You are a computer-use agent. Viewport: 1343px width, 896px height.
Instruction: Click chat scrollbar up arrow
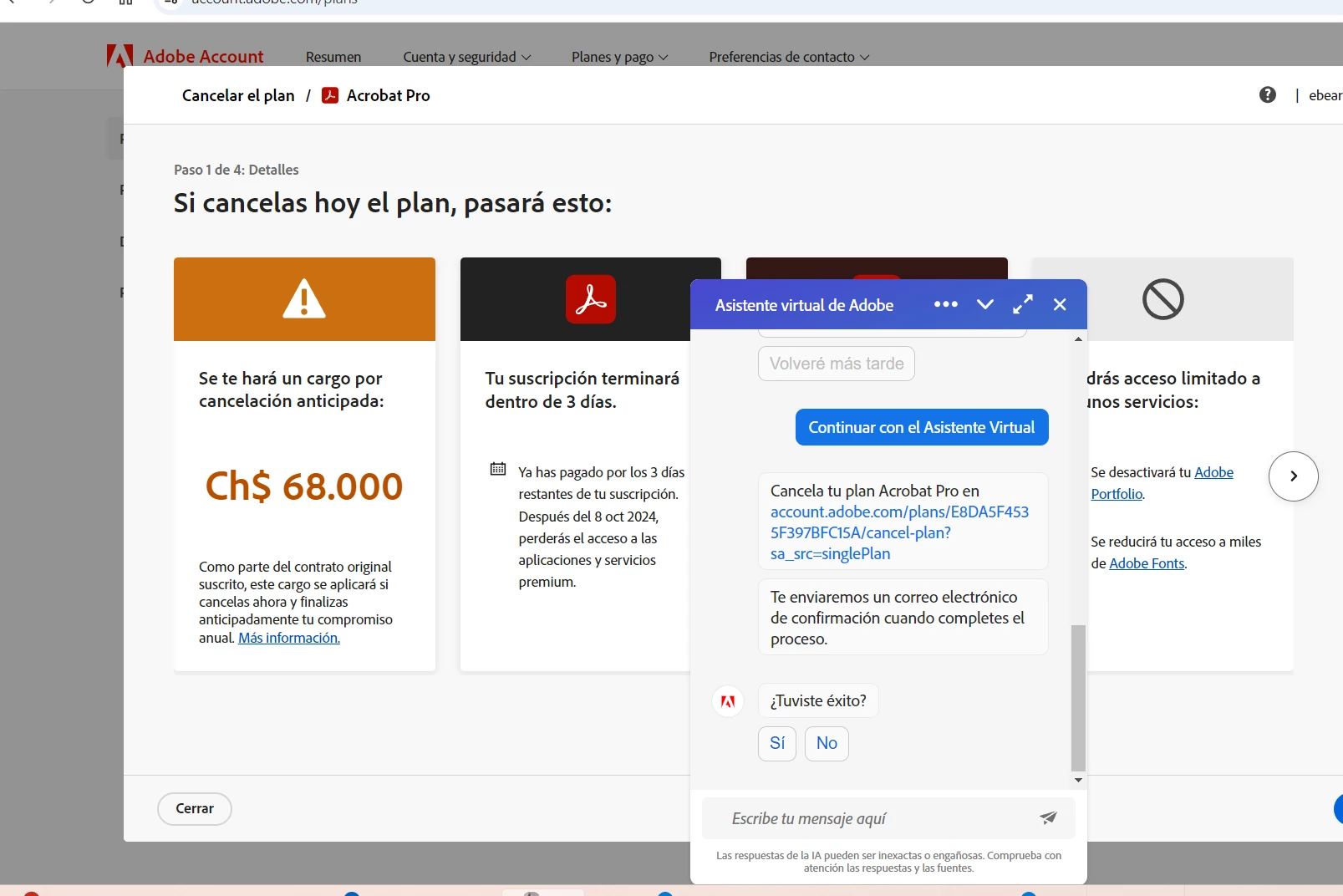pos(1078,339)
